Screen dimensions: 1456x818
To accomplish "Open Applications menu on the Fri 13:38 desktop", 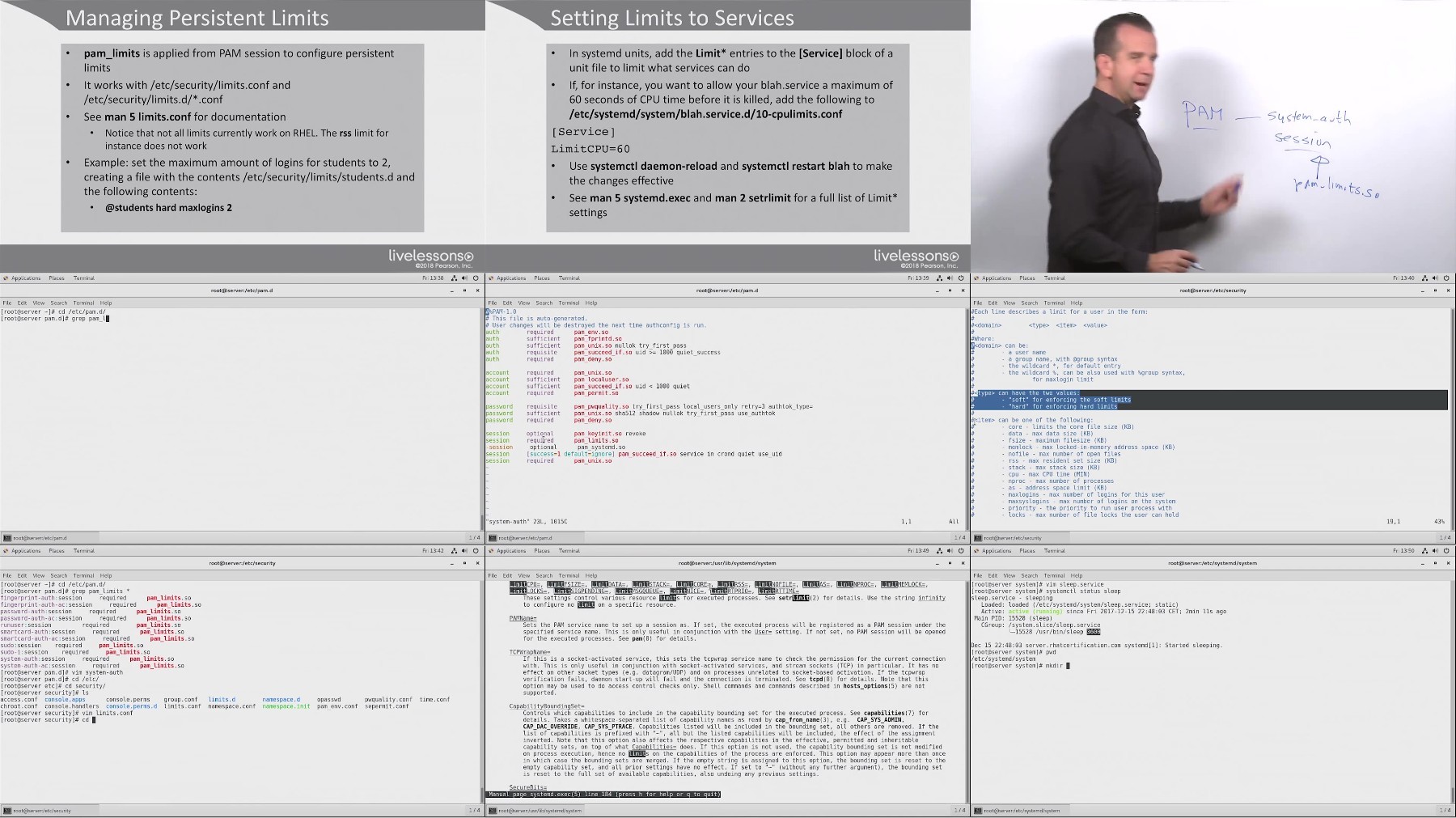I will click(x=23, y=278).
